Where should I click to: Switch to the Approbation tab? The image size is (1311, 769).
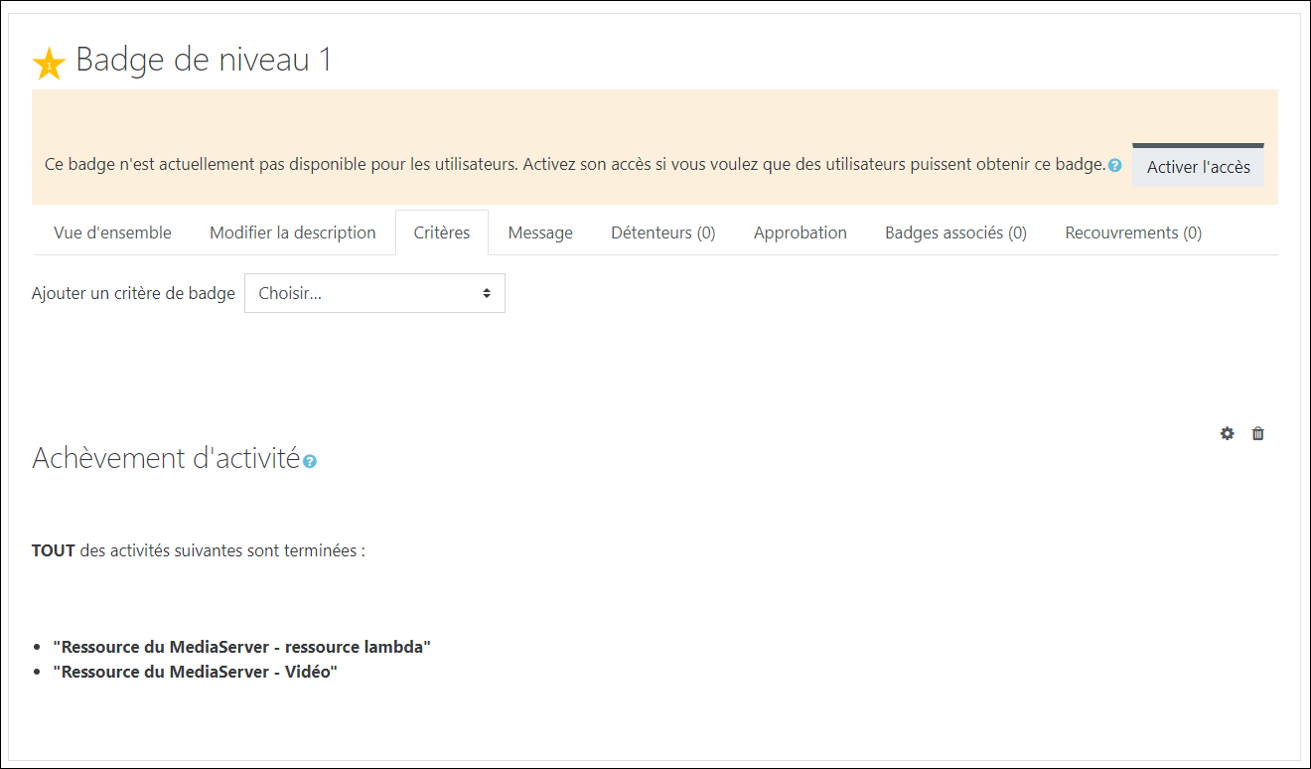point(800,233)
